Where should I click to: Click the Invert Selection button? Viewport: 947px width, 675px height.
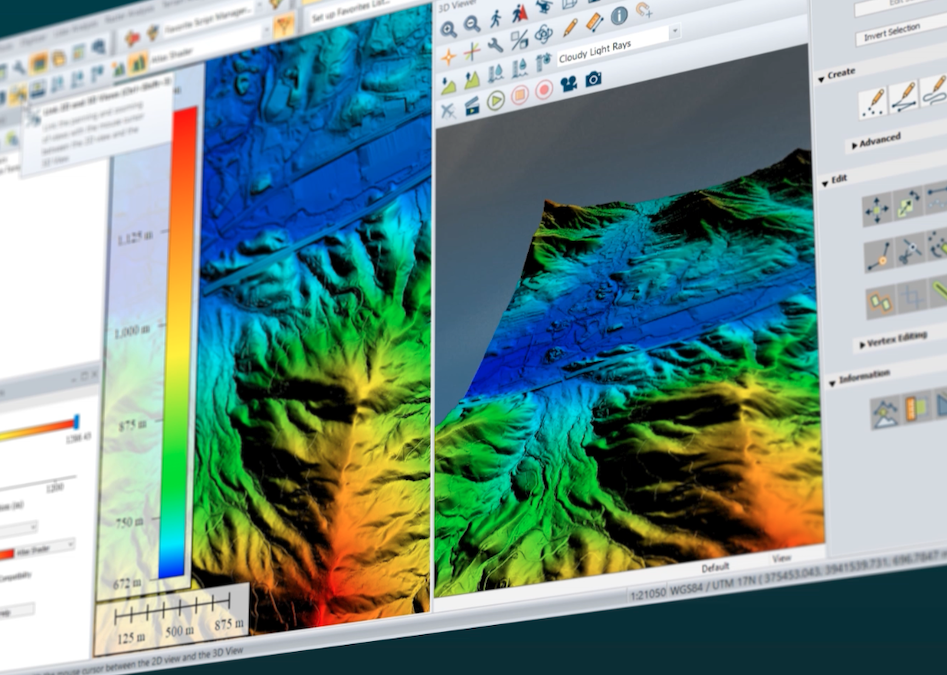coord(901,30)
